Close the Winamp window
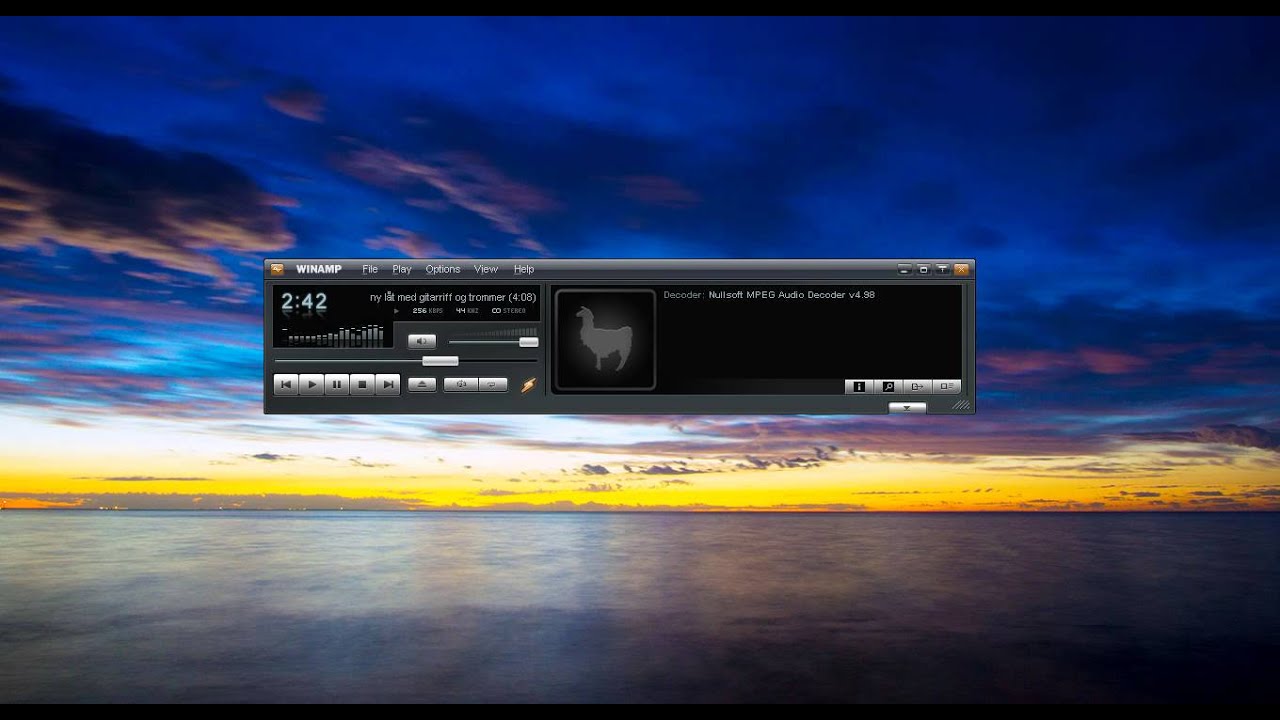Screen dimensions: 1280x720 [961, 269]
